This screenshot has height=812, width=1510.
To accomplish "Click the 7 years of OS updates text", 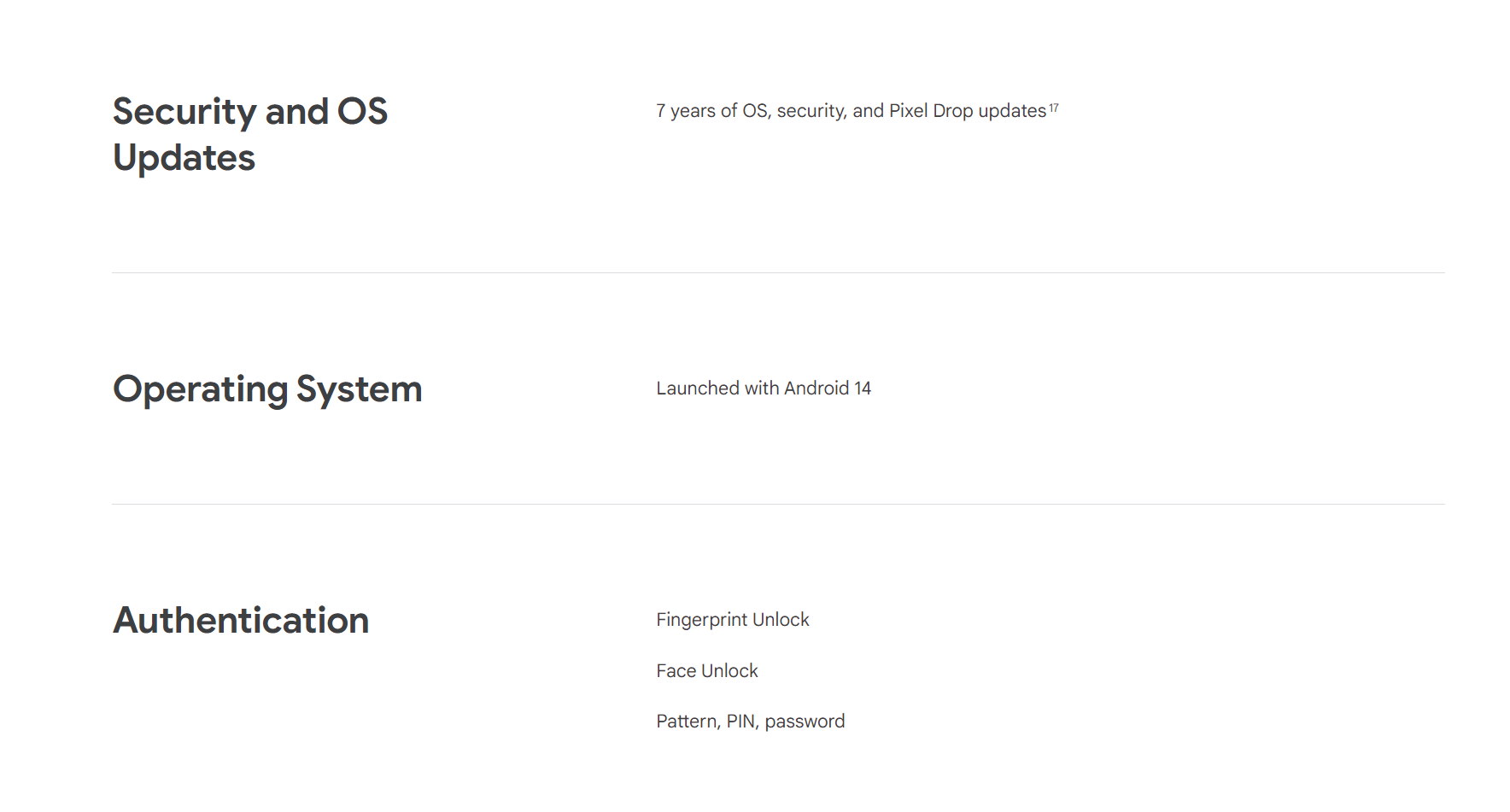I will click(852, 111).
